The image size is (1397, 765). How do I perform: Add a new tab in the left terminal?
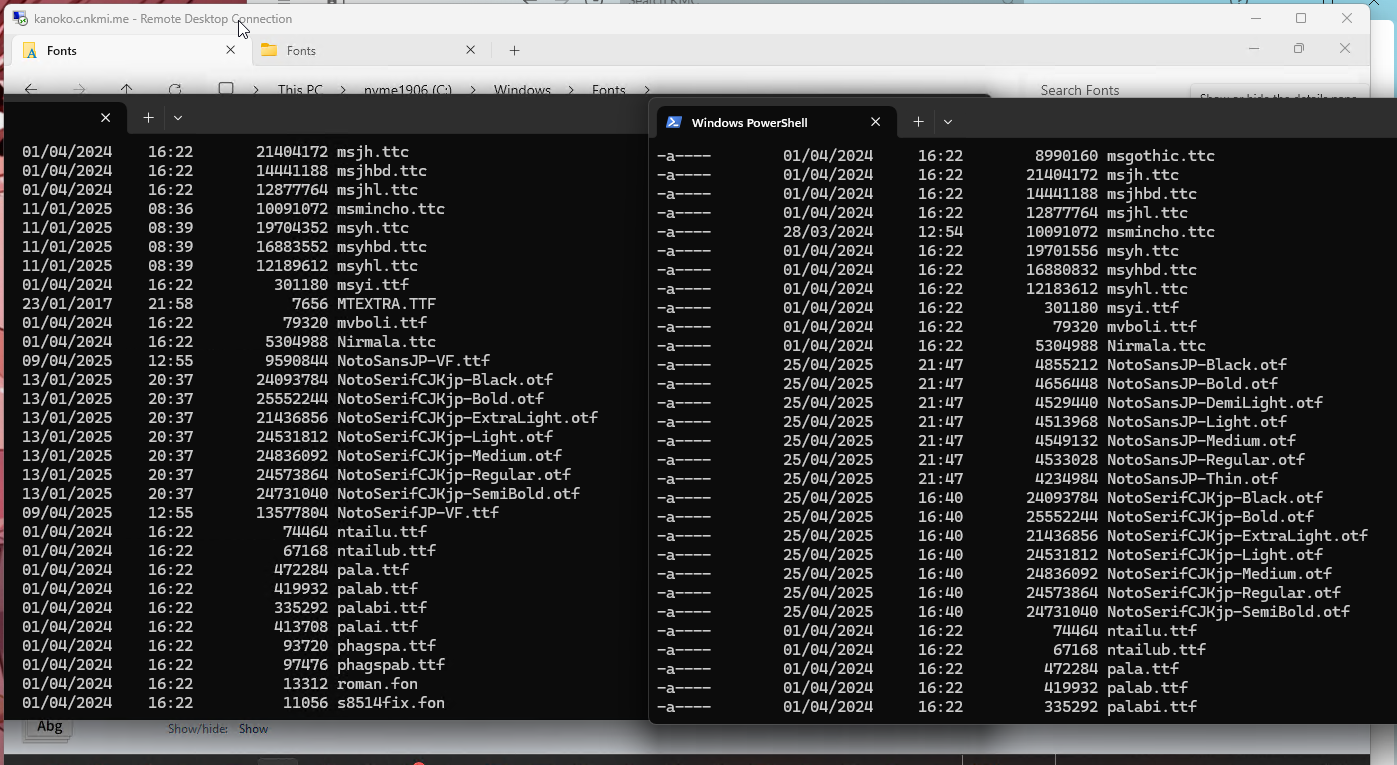click(148, 118)
